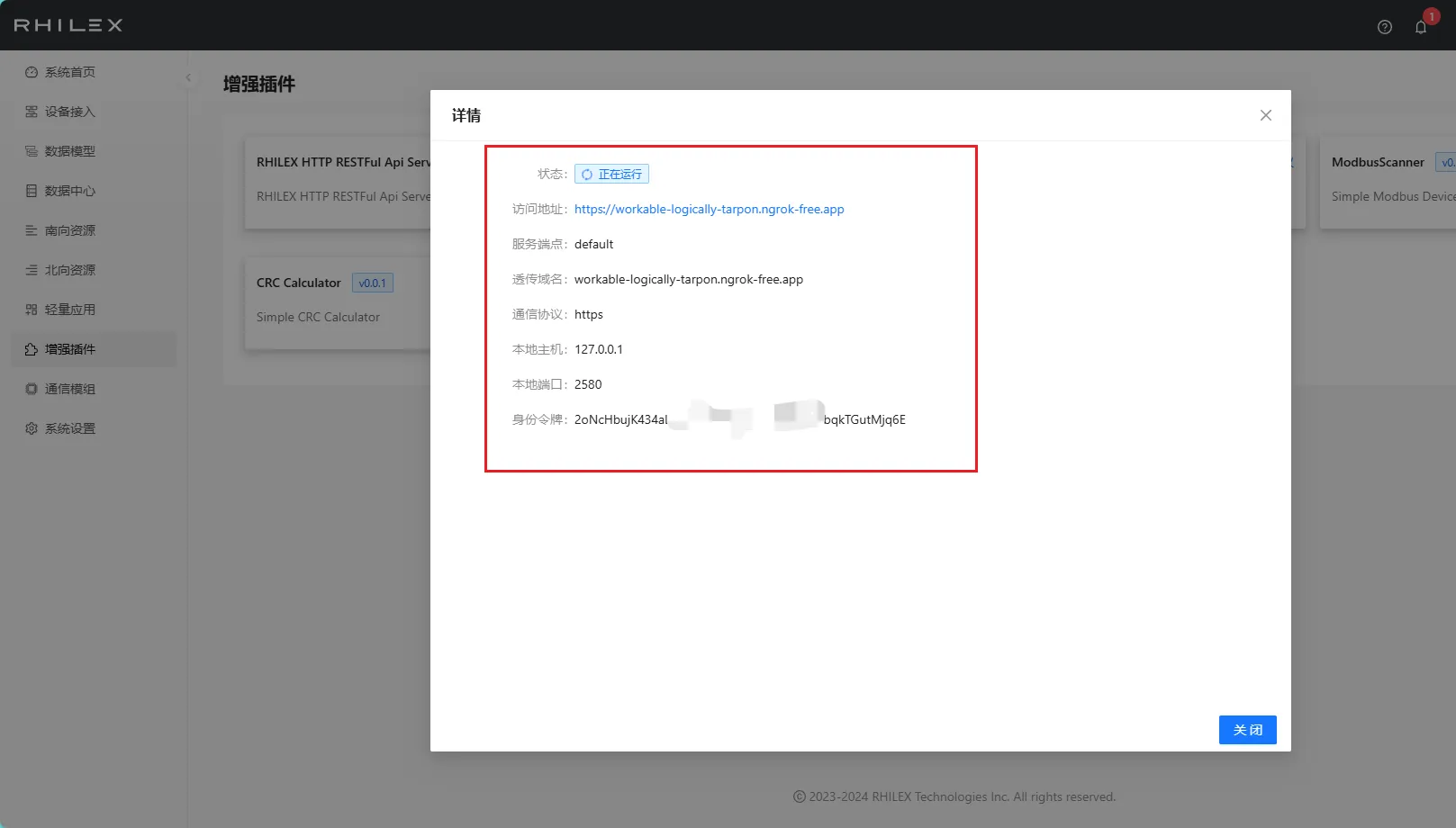Open 通信模组 menu item
The width and height of the screenshot is (1456, 828).
tap(94, 389)
